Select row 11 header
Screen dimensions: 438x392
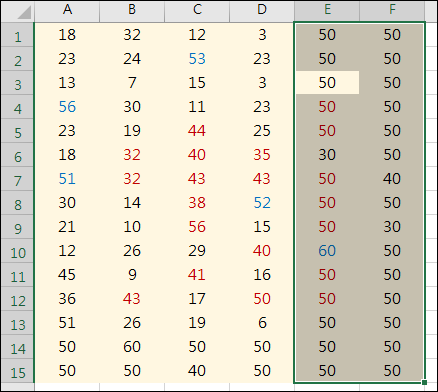coord(18,275)
